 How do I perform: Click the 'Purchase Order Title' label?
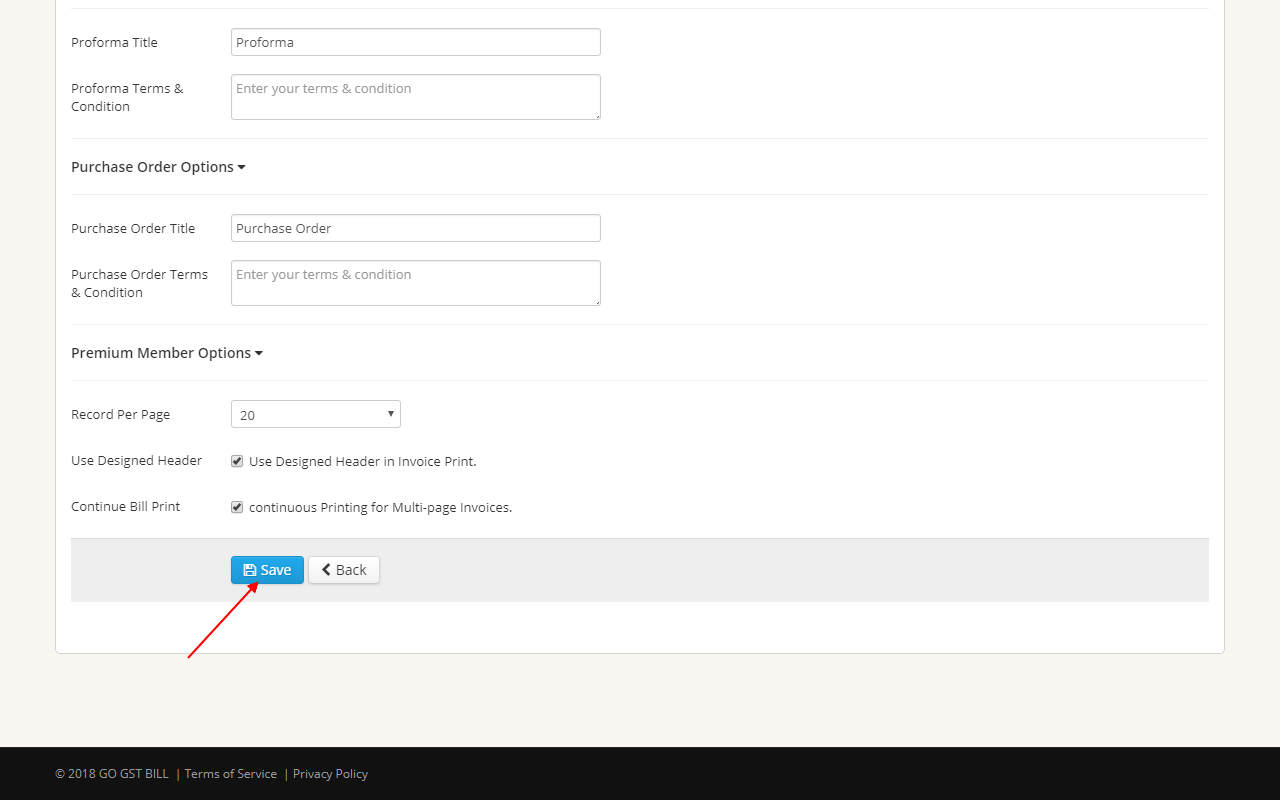(133, 228)
